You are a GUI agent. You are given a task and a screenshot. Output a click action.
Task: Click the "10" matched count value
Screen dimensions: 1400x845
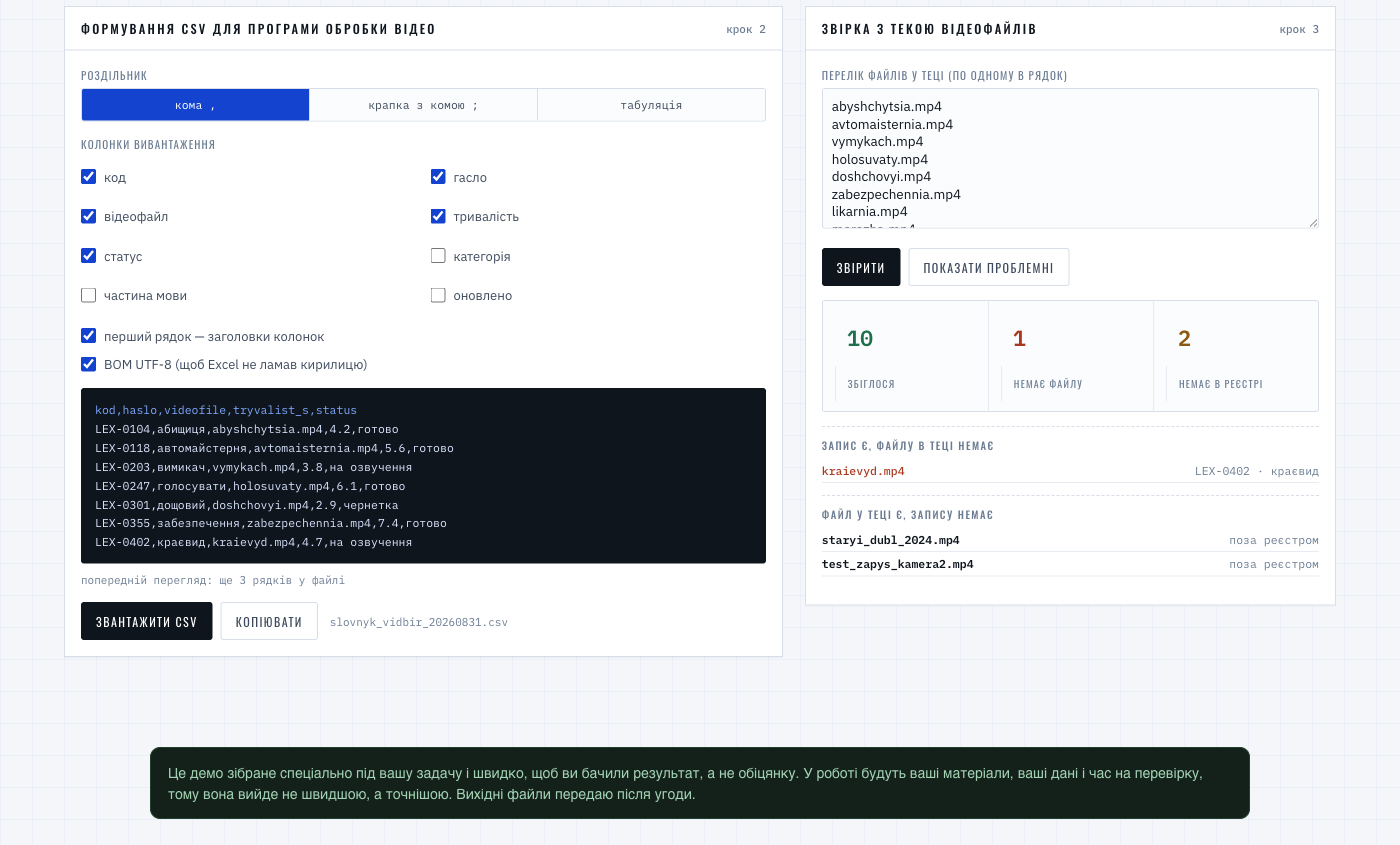tap(860, 339)
